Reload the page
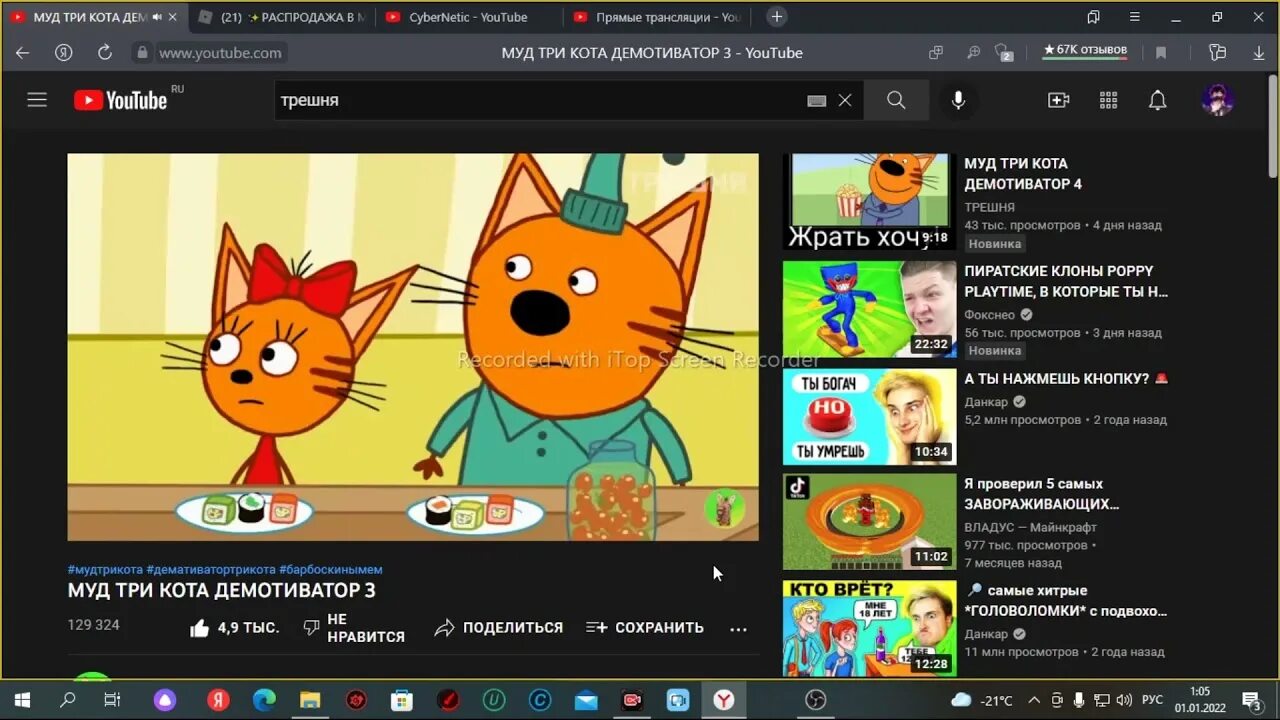The image size is (1280, 720). [104, 53]
